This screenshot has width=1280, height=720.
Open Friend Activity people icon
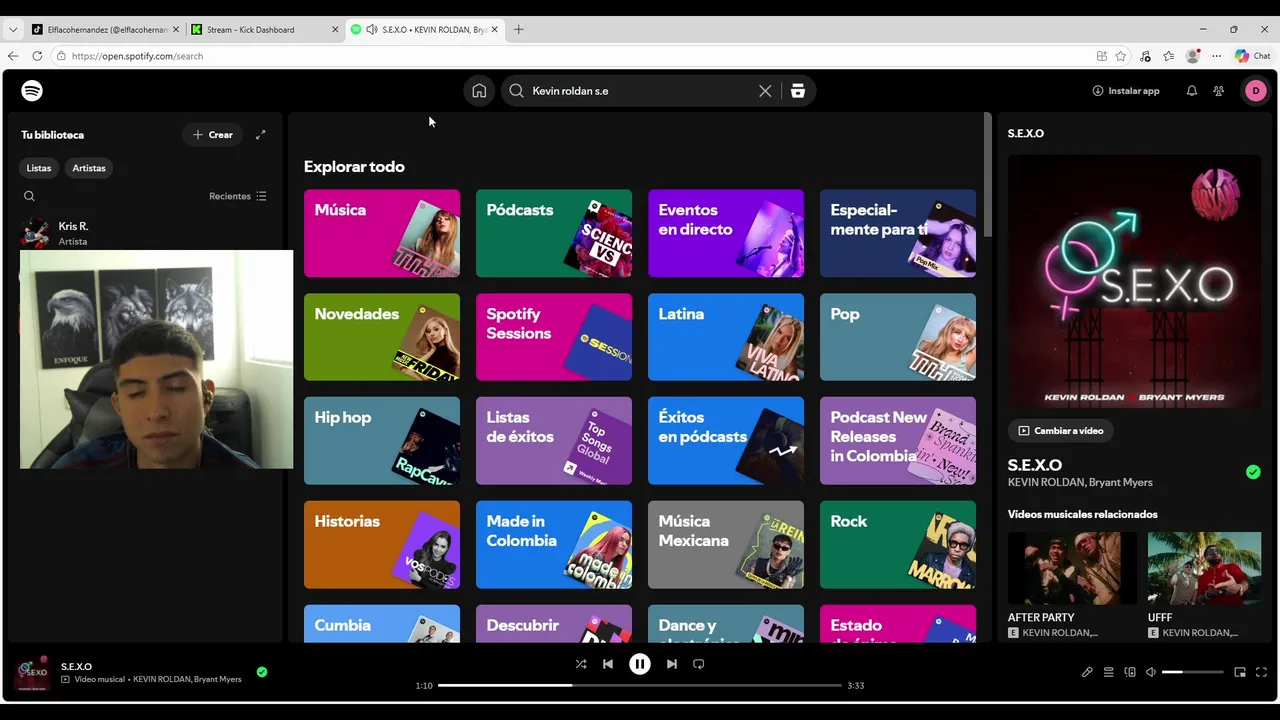click(x=1218, y=91)
